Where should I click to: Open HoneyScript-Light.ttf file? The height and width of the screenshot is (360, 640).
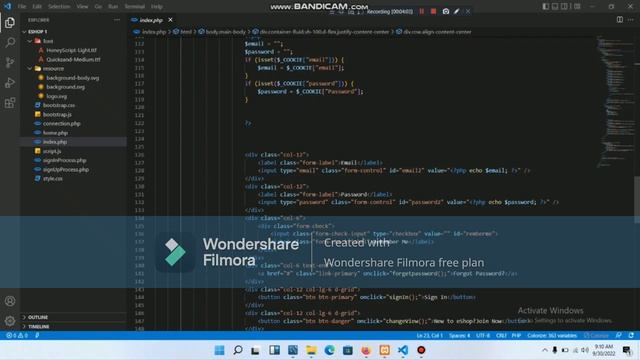(x=71, y=50)
